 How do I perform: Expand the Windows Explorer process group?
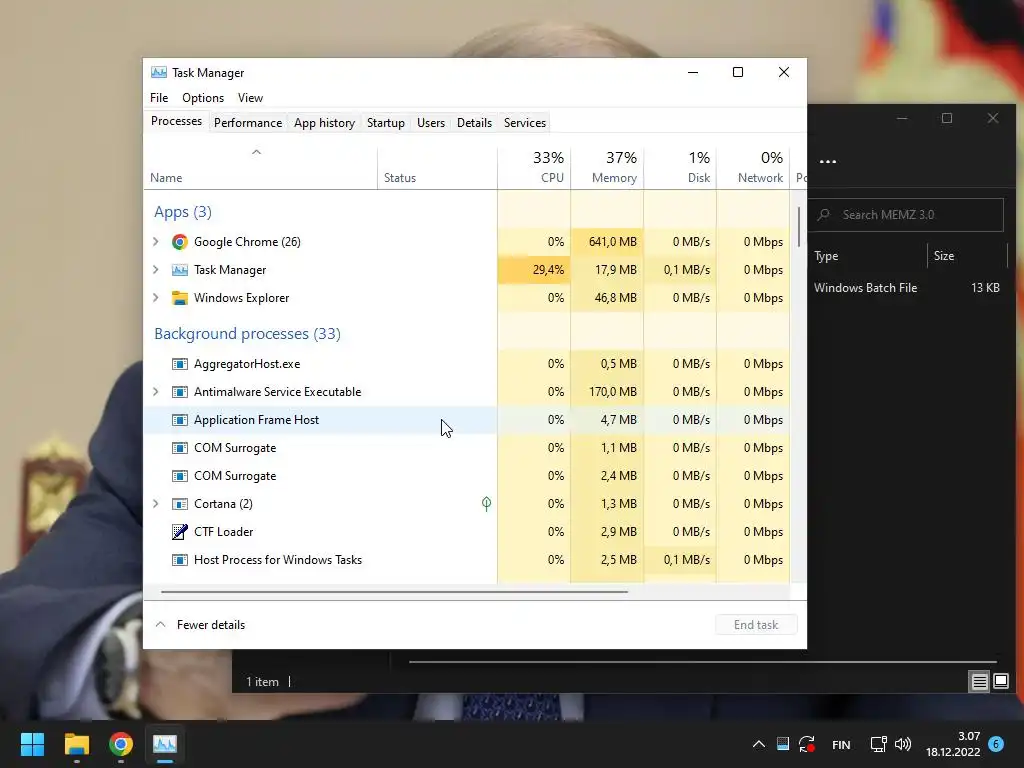point(155,298)
